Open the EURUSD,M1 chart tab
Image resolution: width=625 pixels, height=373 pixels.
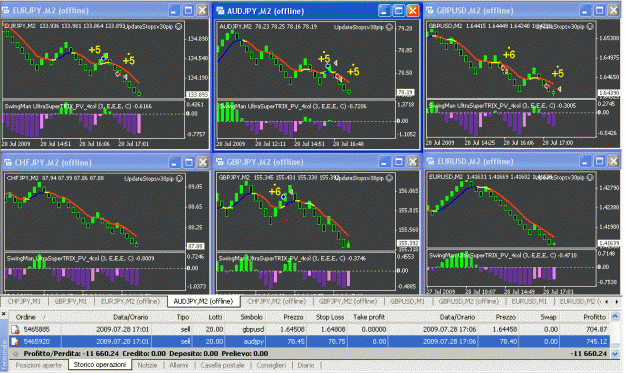[x=529, y=301]
